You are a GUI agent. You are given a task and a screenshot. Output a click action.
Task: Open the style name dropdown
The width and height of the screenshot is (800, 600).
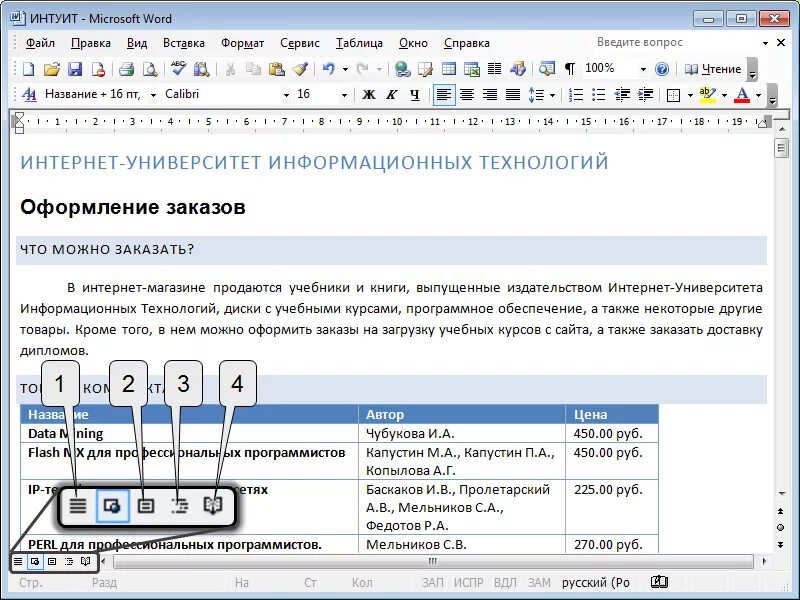click(153, 95)
